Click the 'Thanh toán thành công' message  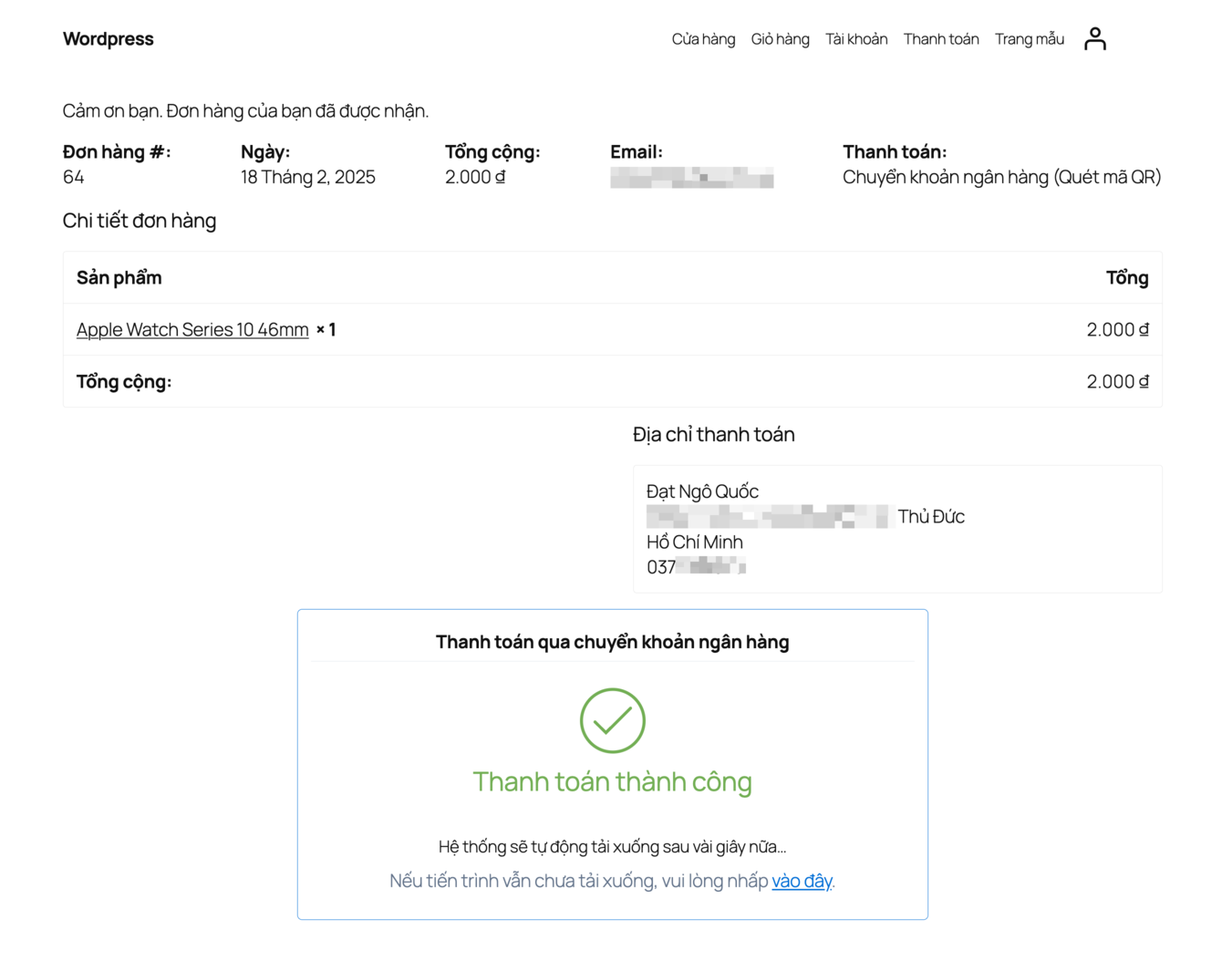pyautogui.click(x=612, y=781)
